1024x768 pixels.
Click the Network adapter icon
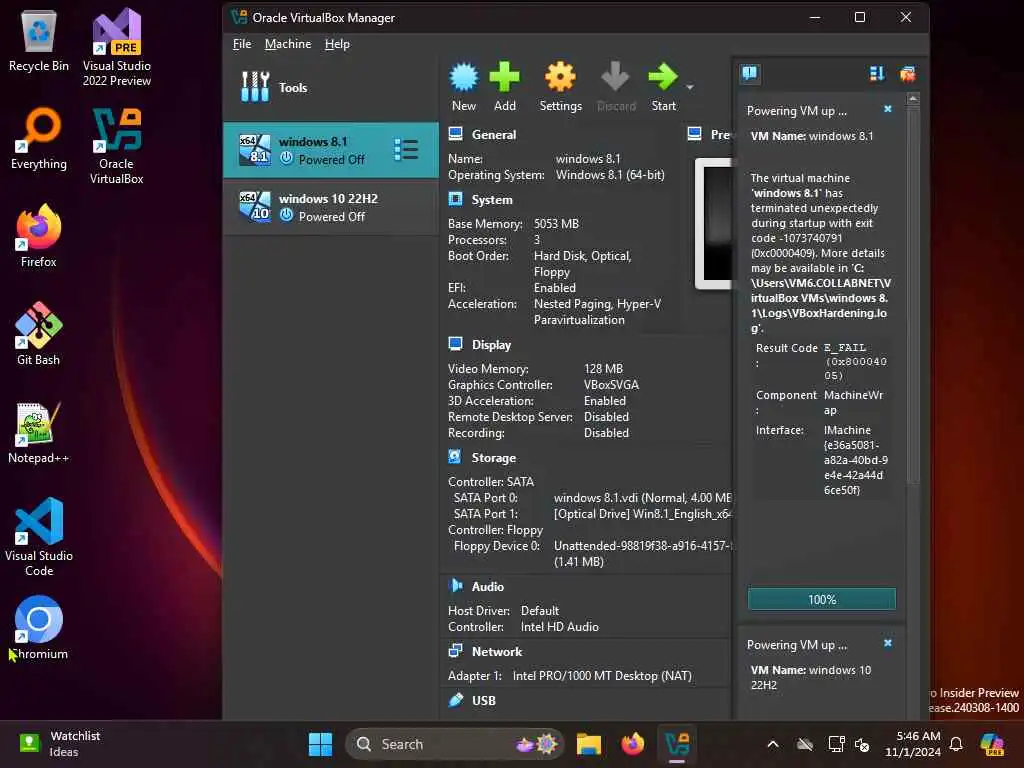pos(455,650)
